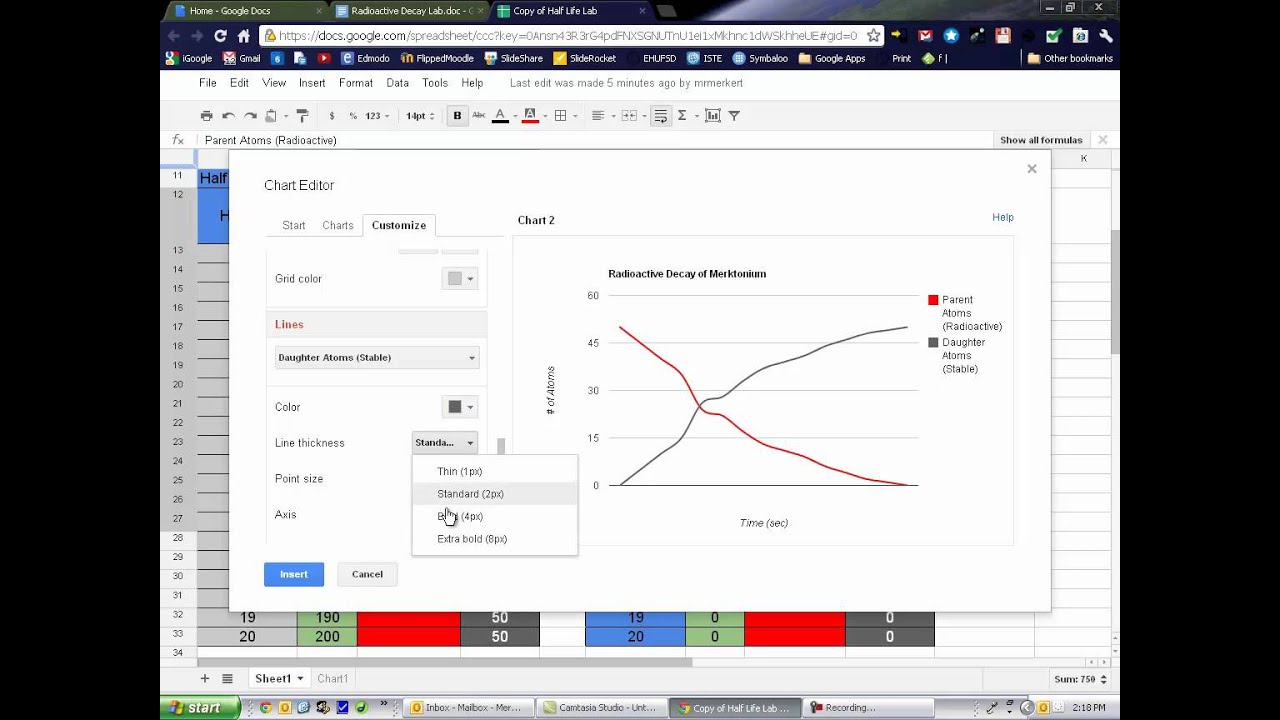Viewport: 1280px width, 720px height.
Task: Open the line Color swatch picker
Action: pos(459,407)
